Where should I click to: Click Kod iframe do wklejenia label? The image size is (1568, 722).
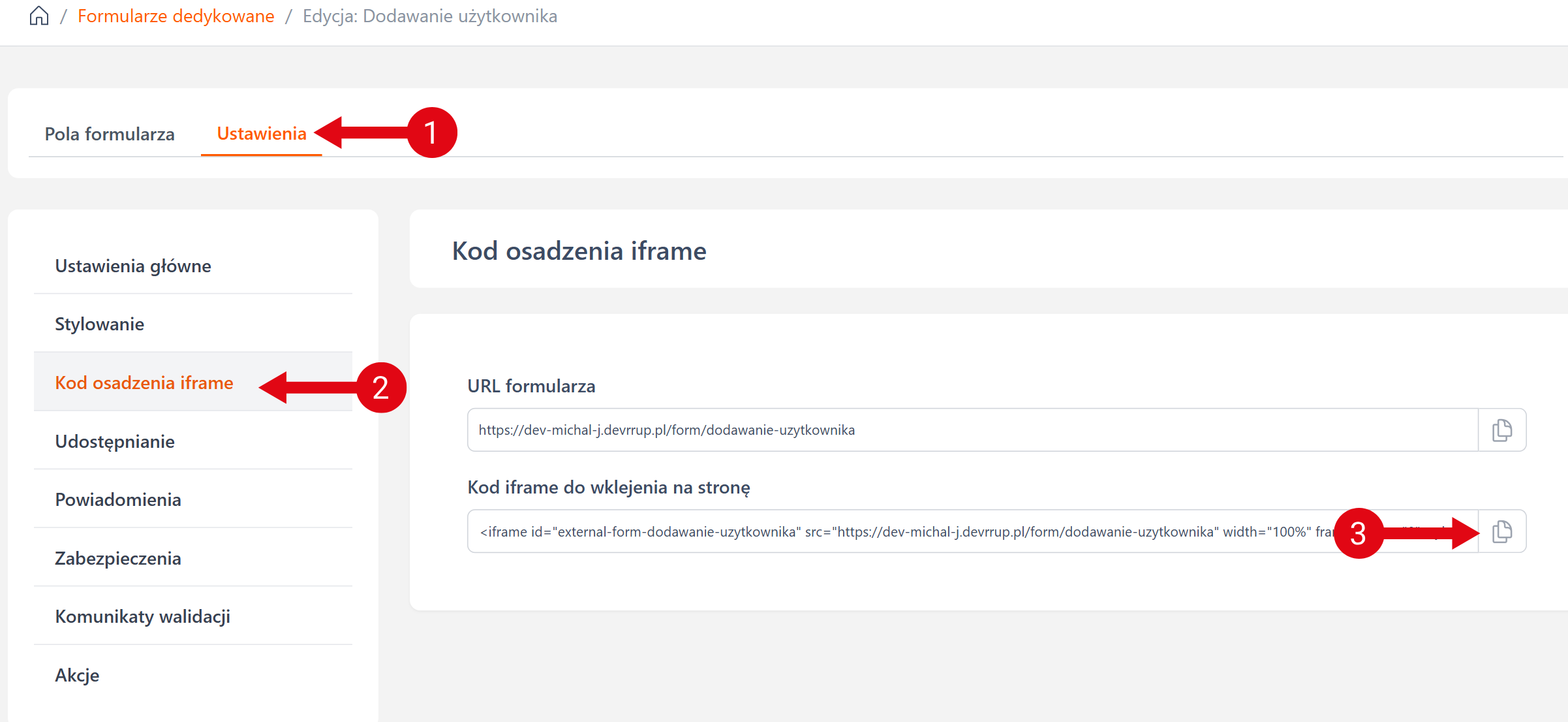608,487
